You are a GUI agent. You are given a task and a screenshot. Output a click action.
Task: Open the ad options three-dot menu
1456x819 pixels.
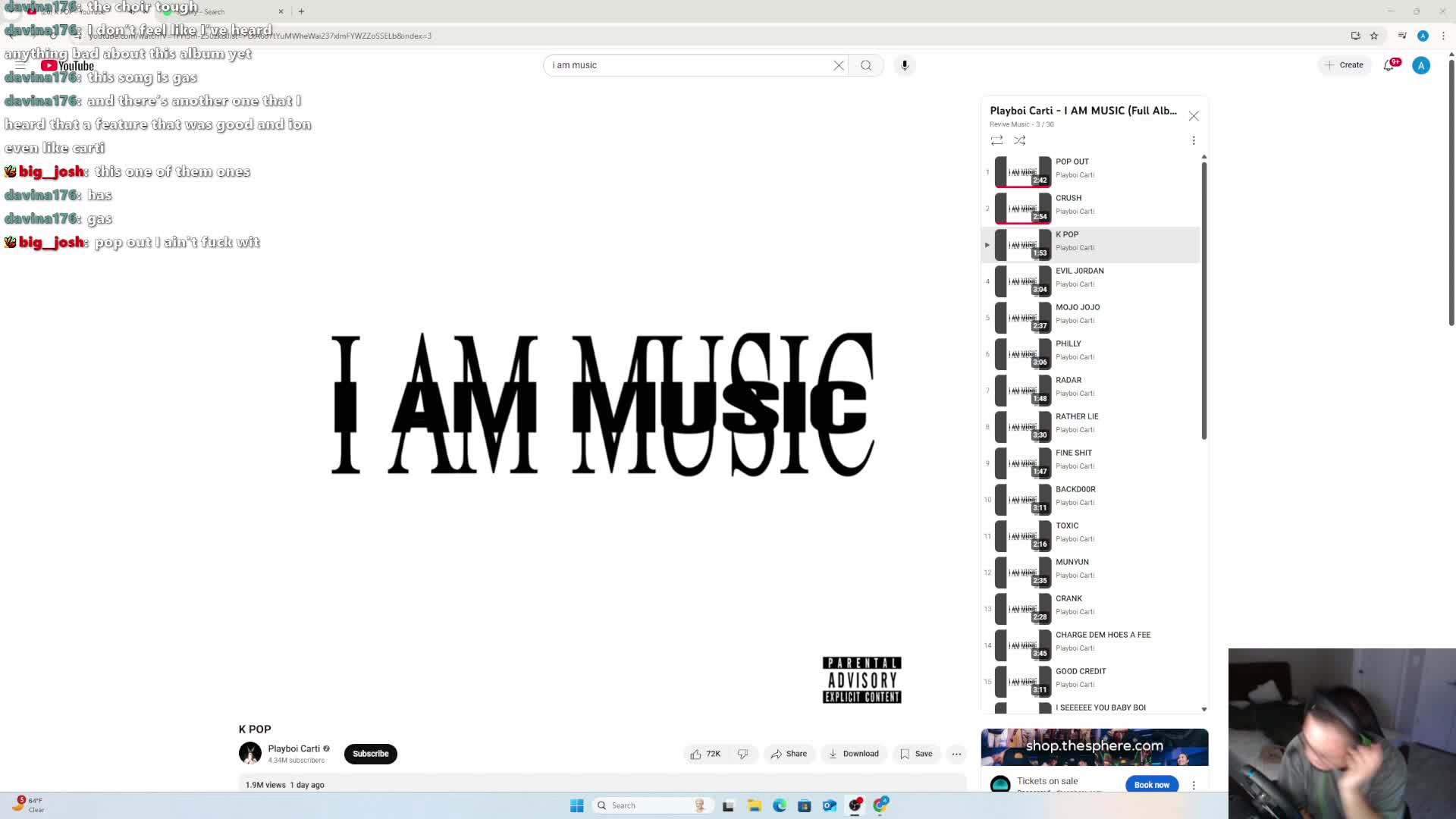(1194, 786)
